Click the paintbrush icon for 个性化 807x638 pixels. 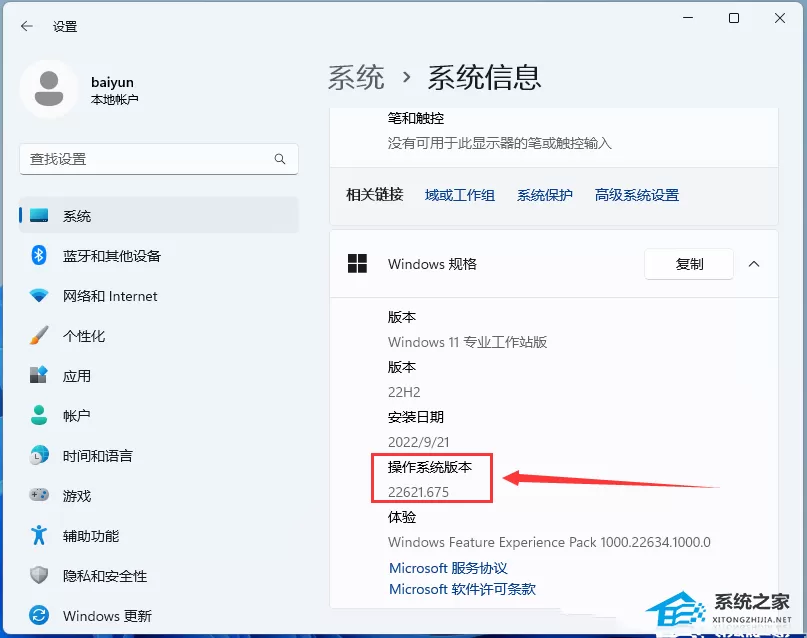click(x=39, y=335)
